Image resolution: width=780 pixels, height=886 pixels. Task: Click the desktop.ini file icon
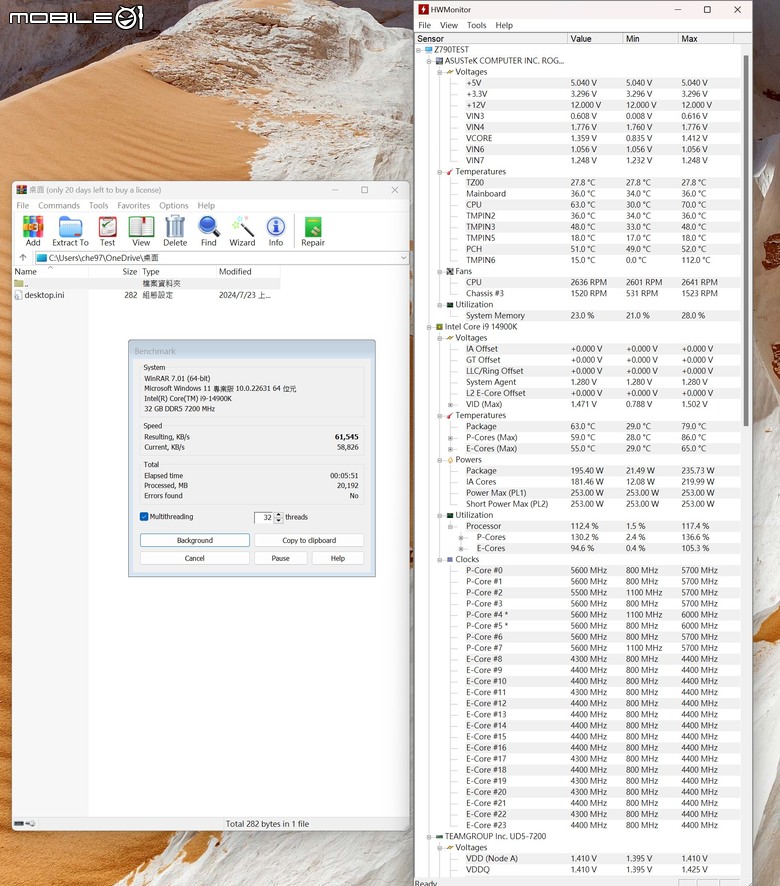click(x=18, y=295)
